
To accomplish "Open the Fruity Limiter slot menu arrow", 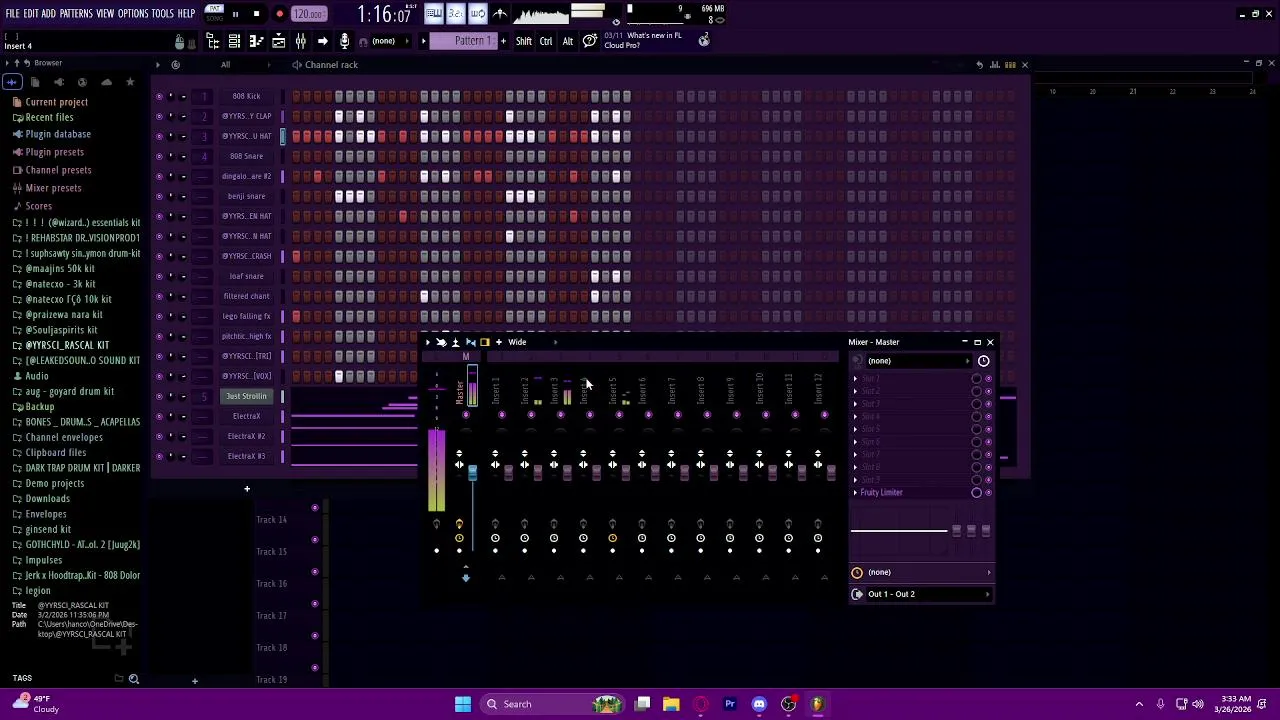I will 855,492.
